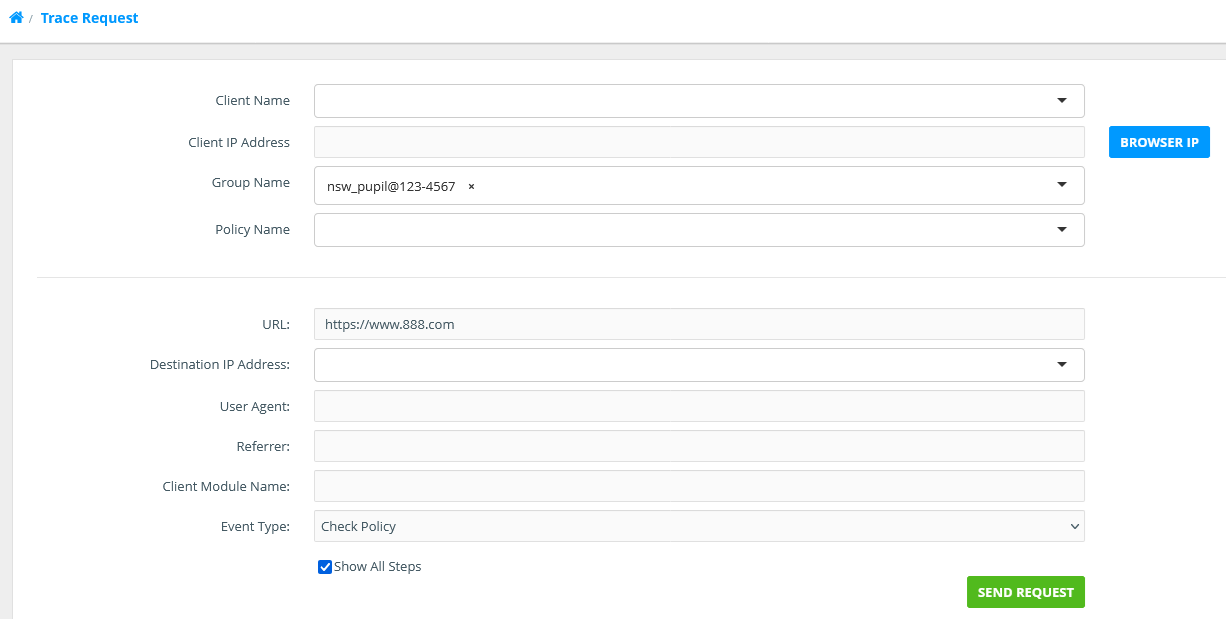Open the Policy Name dropdown
The width and height of the screenshot is (1226, 619).
[1061, 230]
